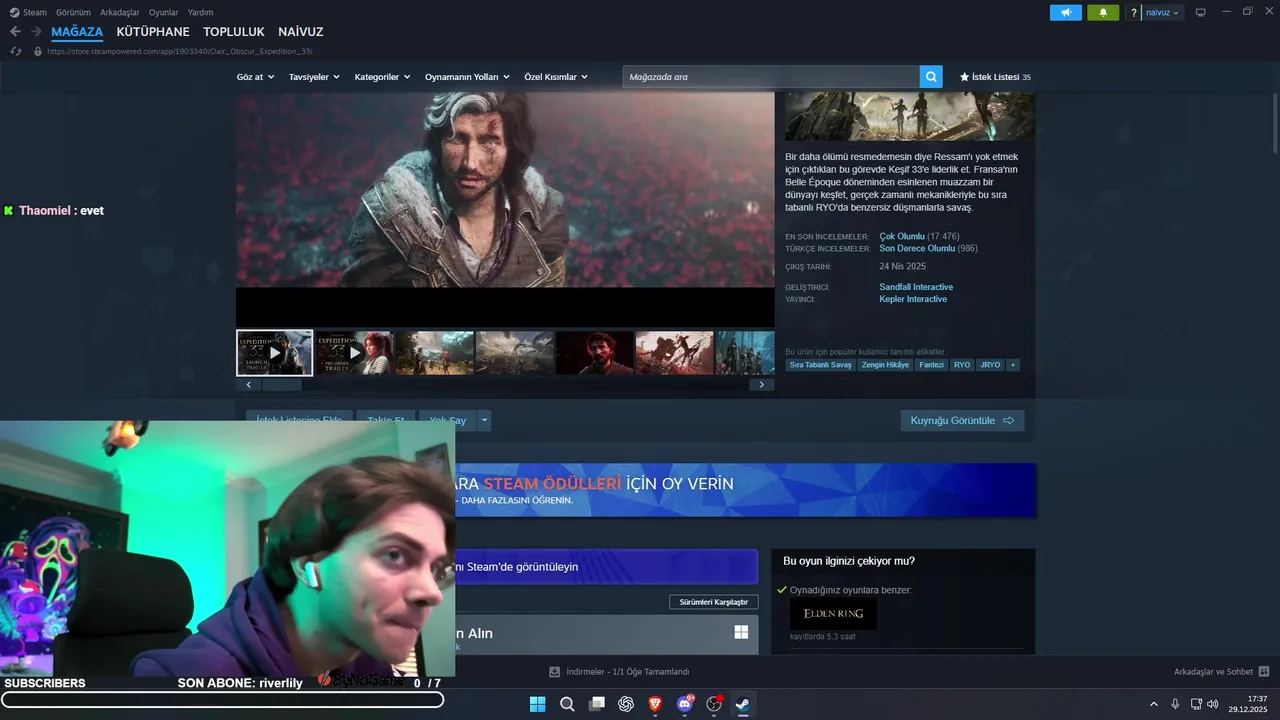The height and width of the screenshot is (720, 1280).
Task: Go back with the left arrow
Action: click(x=15, y=32)
